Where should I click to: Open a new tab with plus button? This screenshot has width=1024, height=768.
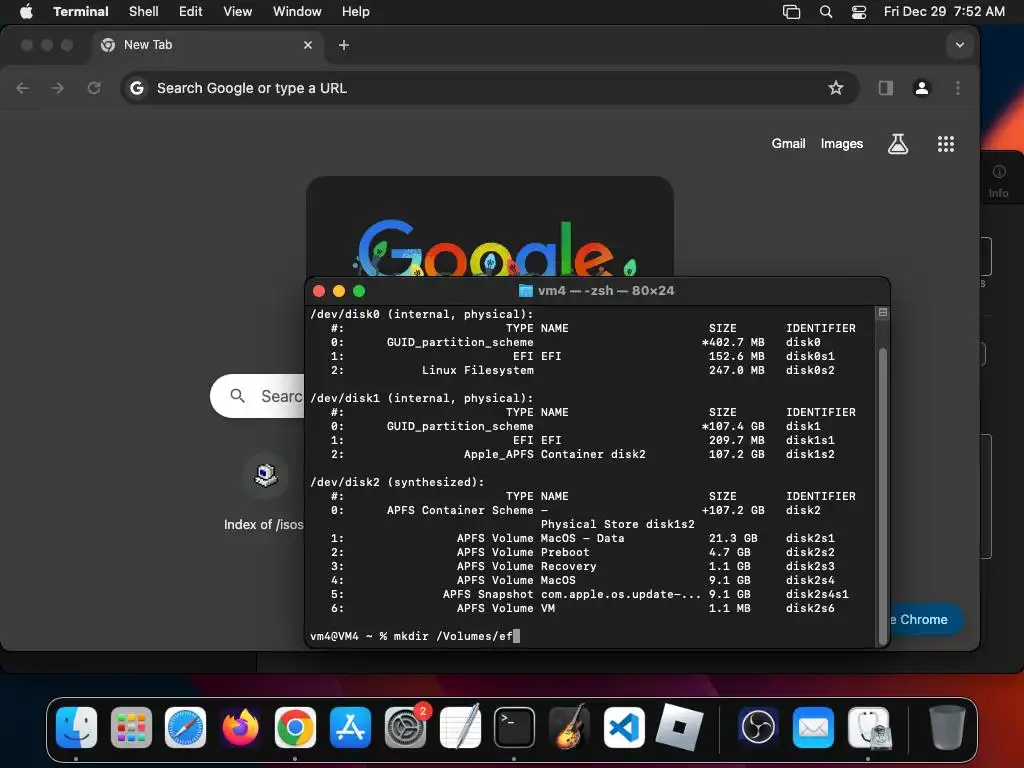click(x=344, y=45)
